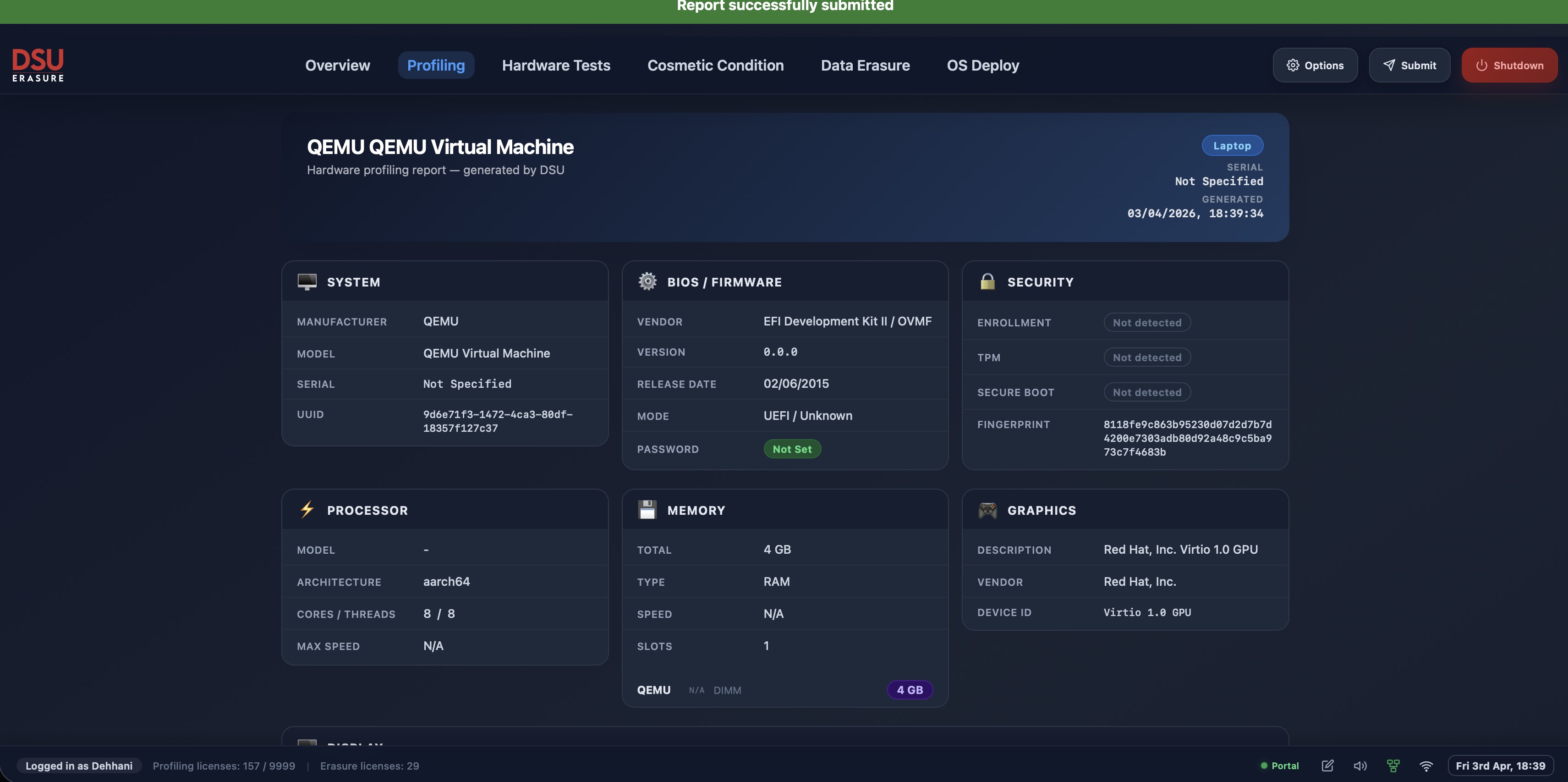Open the Overview tab
Viewport: 1568px width, 782px height.
(337, 65)
